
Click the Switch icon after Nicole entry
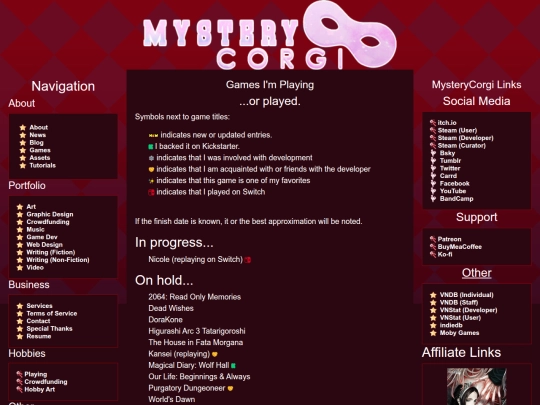coord(248,260)
